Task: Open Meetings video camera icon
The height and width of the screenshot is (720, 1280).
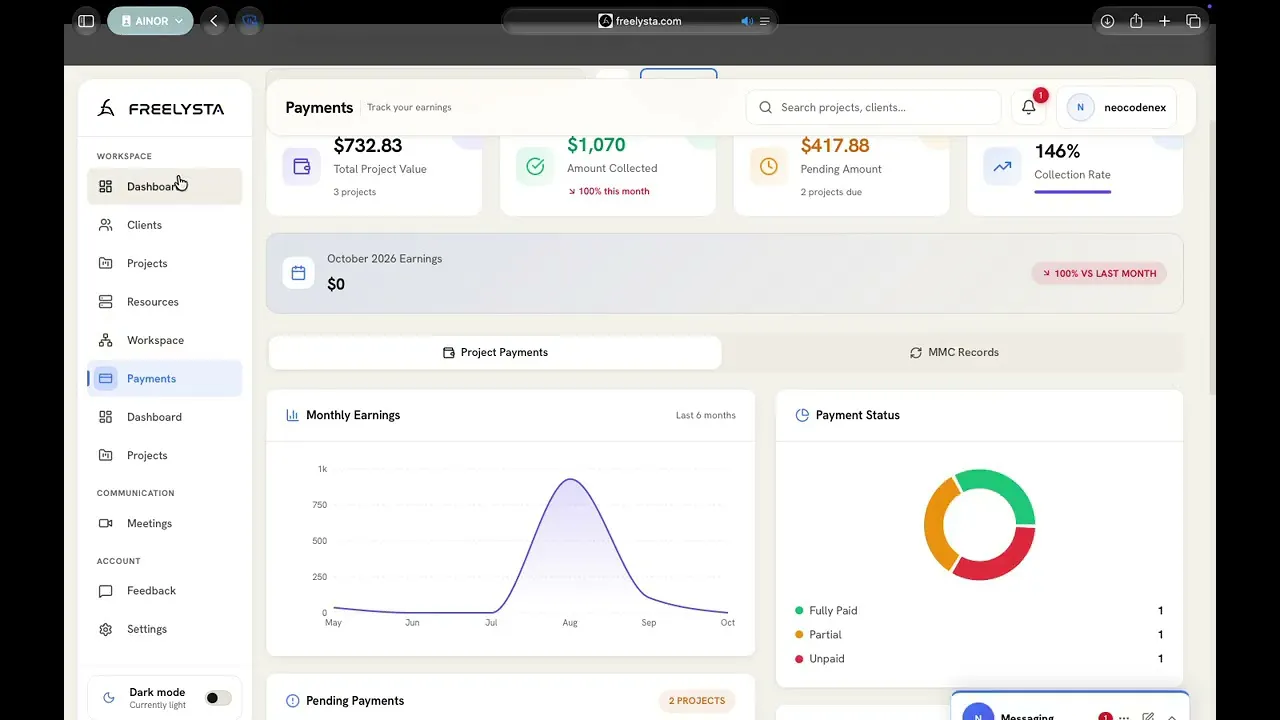Action: [x=106, y=523]
